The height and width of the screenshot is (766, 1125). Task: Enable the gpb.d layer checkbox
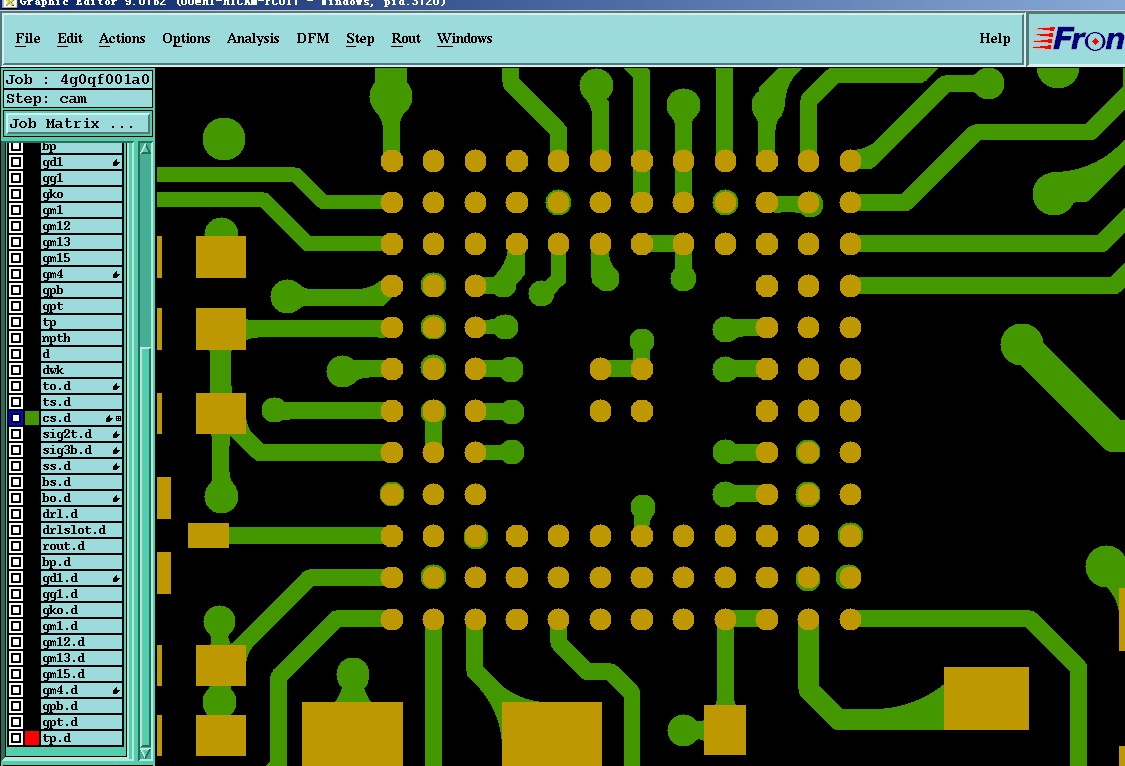(x=16, y=706)
